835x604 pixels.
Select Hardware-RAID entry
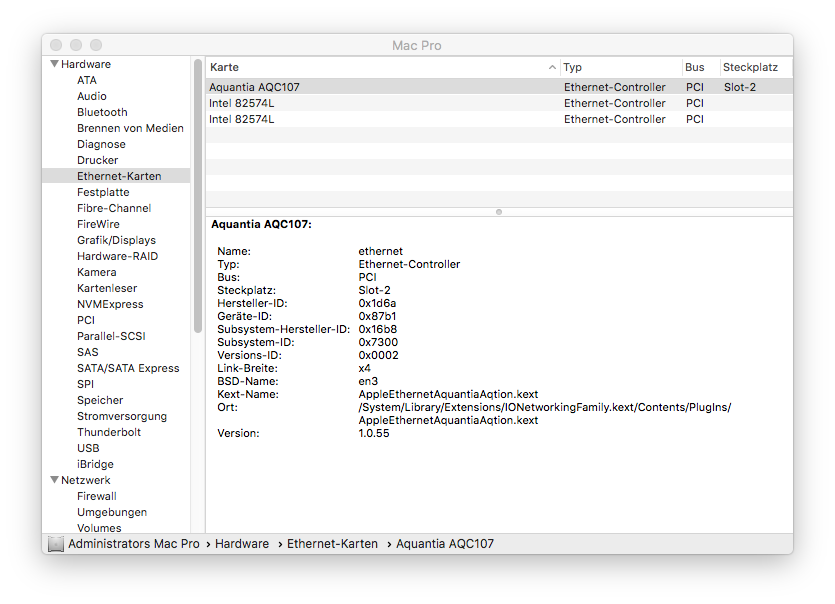[x=118, y=256]
